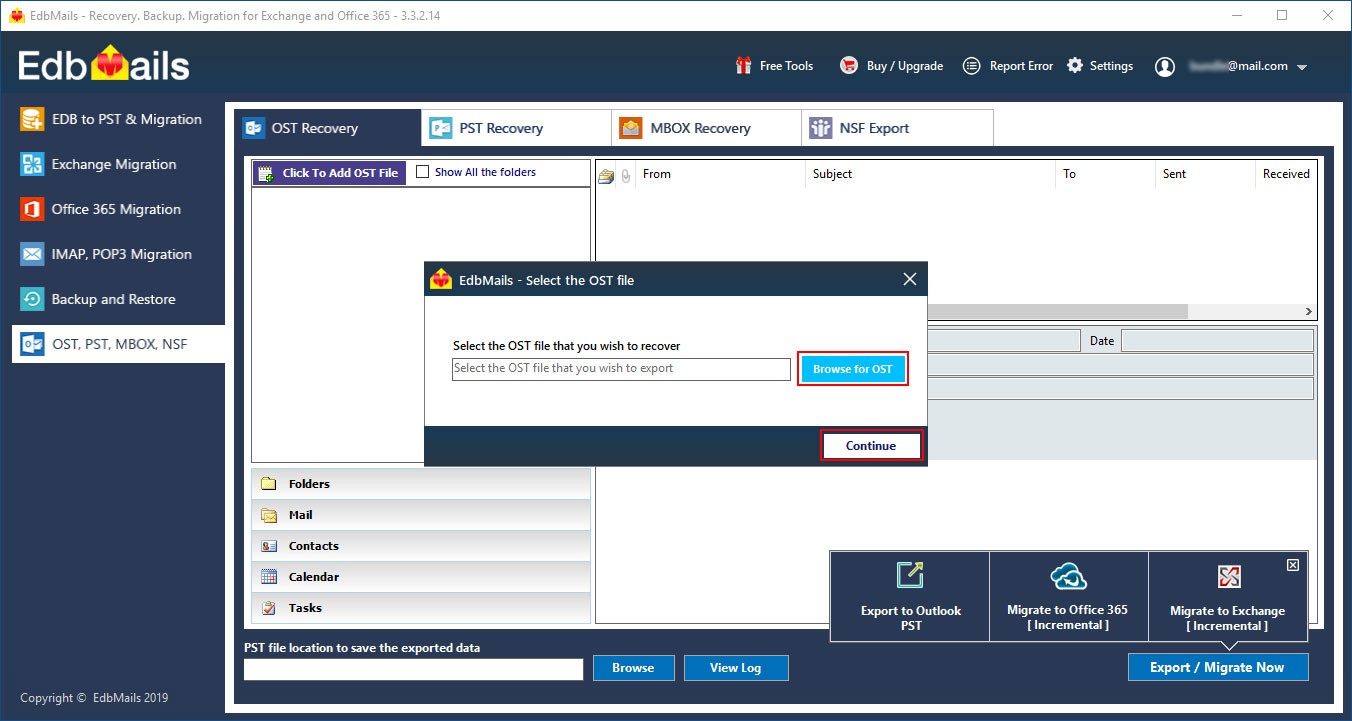Click the EDB to PST sidebar icon
This screenshot has width=1352, height=721.
(x=33, y=119)
